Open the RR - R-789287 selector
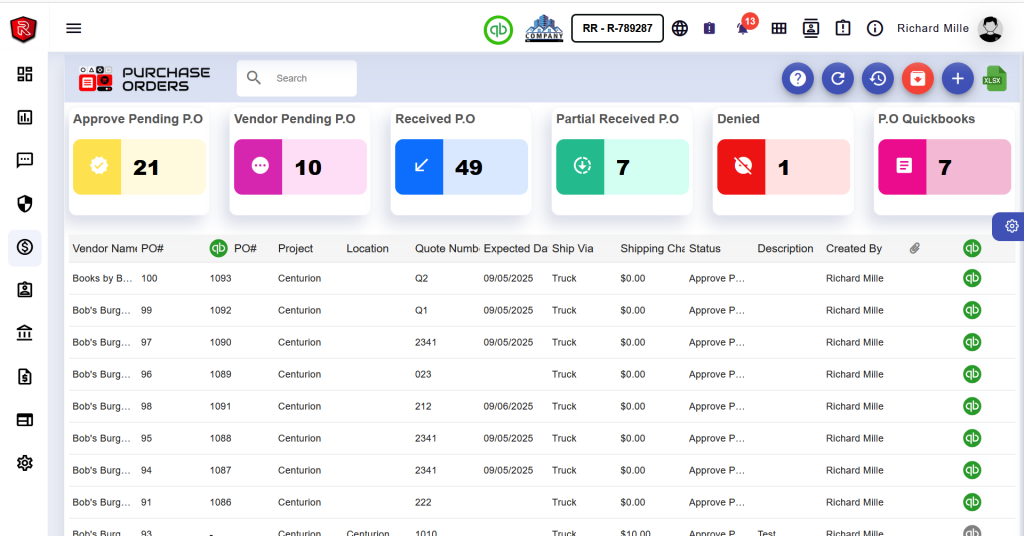The width and height of the screenshot is (1024, 536). coord(617,28)
